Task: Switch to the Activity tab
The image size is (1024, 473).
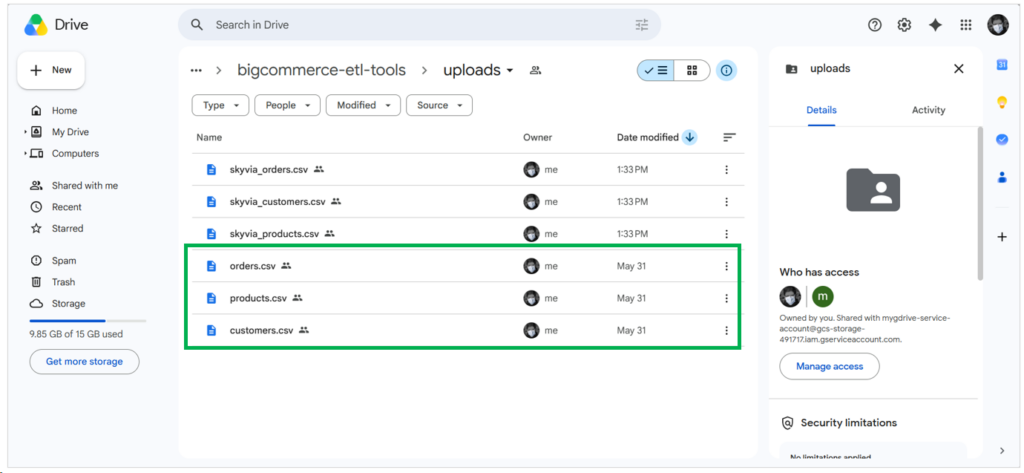Action: click(x=929, y=110)
